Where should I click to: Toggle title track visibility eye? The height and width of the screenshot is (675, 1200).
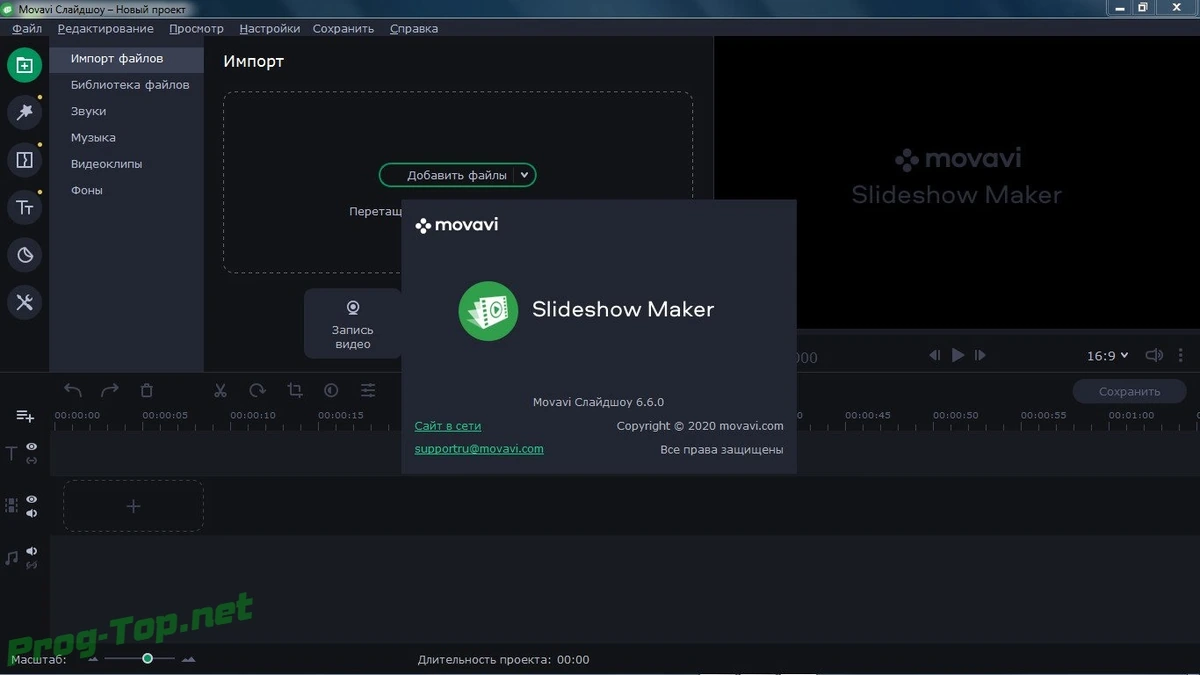[32, 447]
